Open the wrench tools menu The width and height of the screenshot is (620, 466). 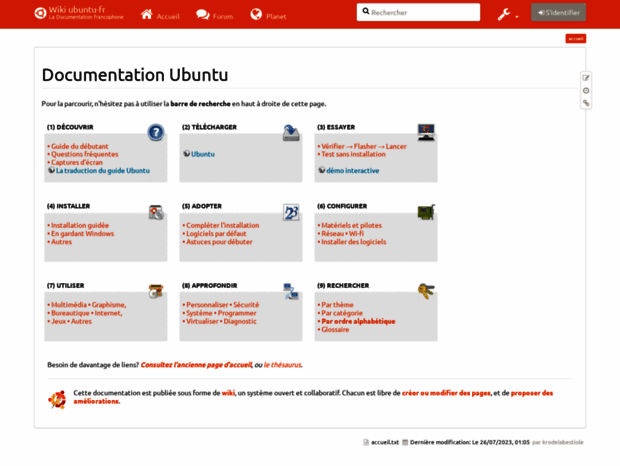(x=507, y=15)
